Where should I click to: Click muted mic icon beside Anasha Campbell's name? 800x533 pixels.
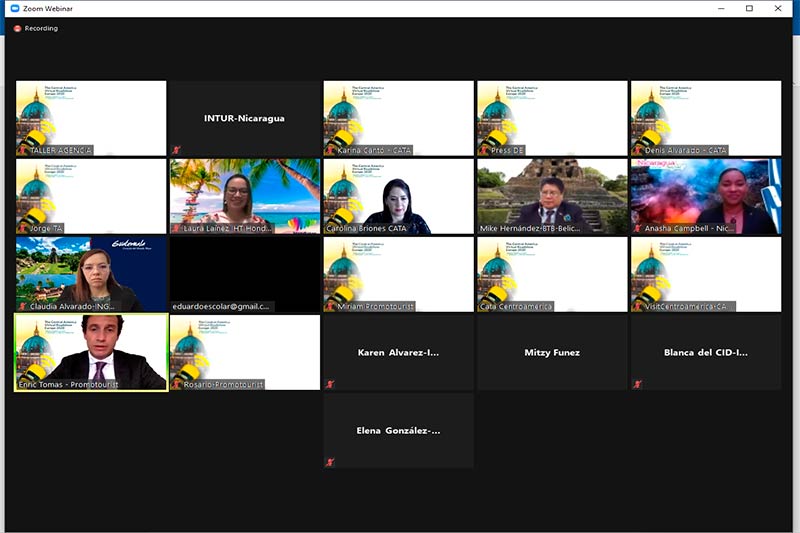point(638,228)
